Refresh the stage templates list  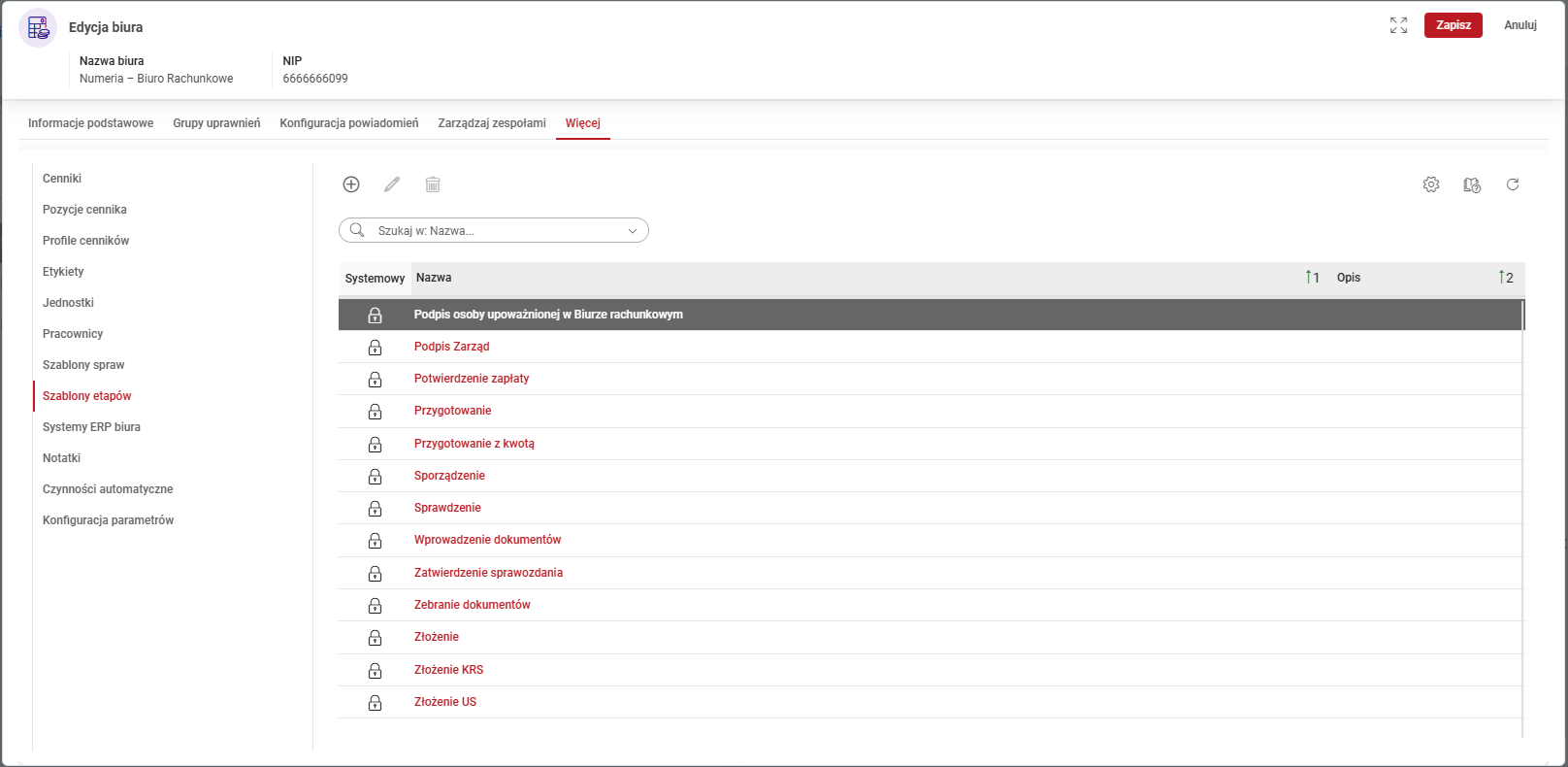(x=1513, y=184)
